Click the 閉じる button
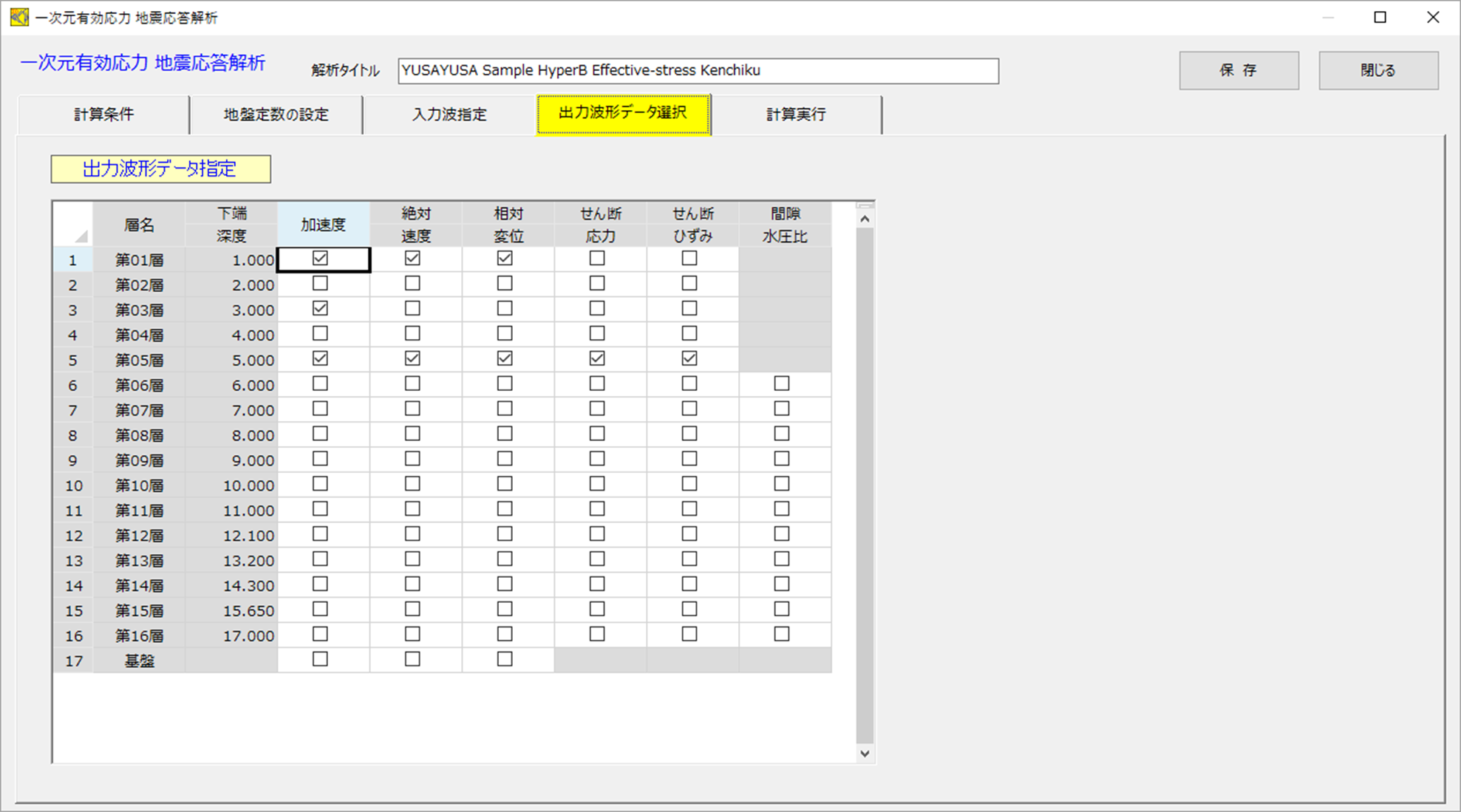This screenshot has height=812, width=1461. (1378, 70)
